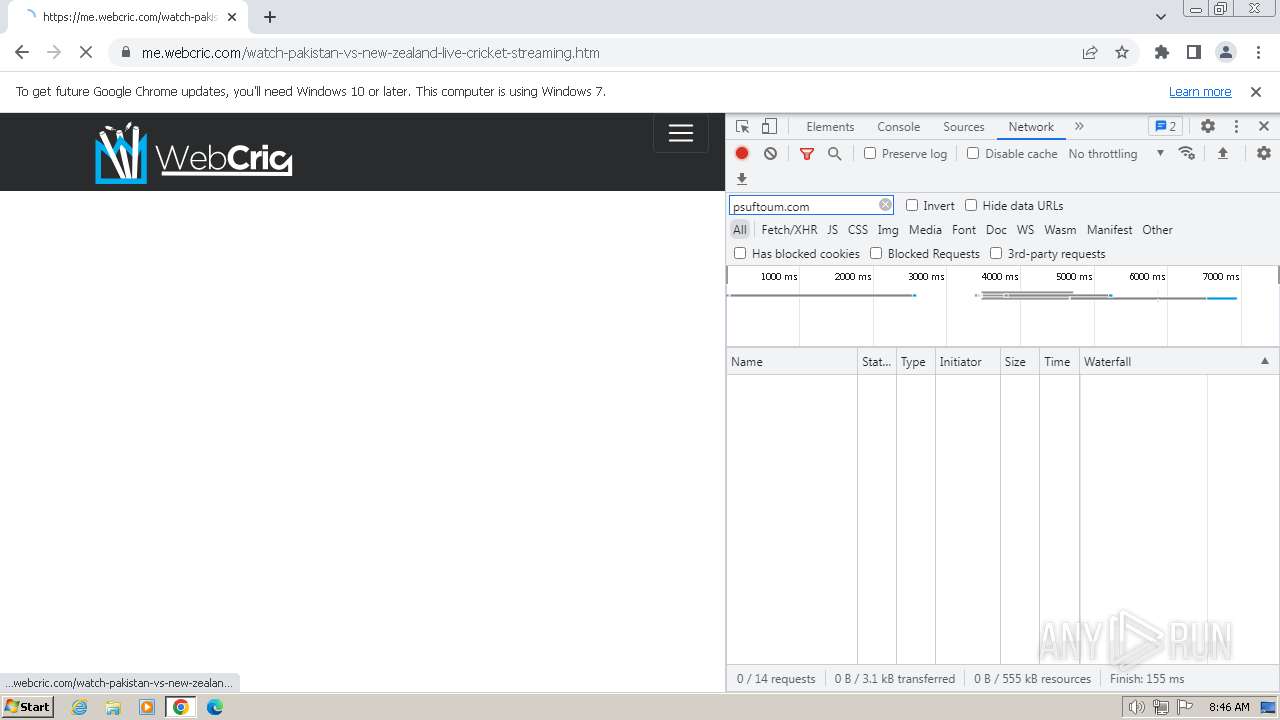Switch to the Sources tab
1280x720 pixels.
tap(964, 127)
